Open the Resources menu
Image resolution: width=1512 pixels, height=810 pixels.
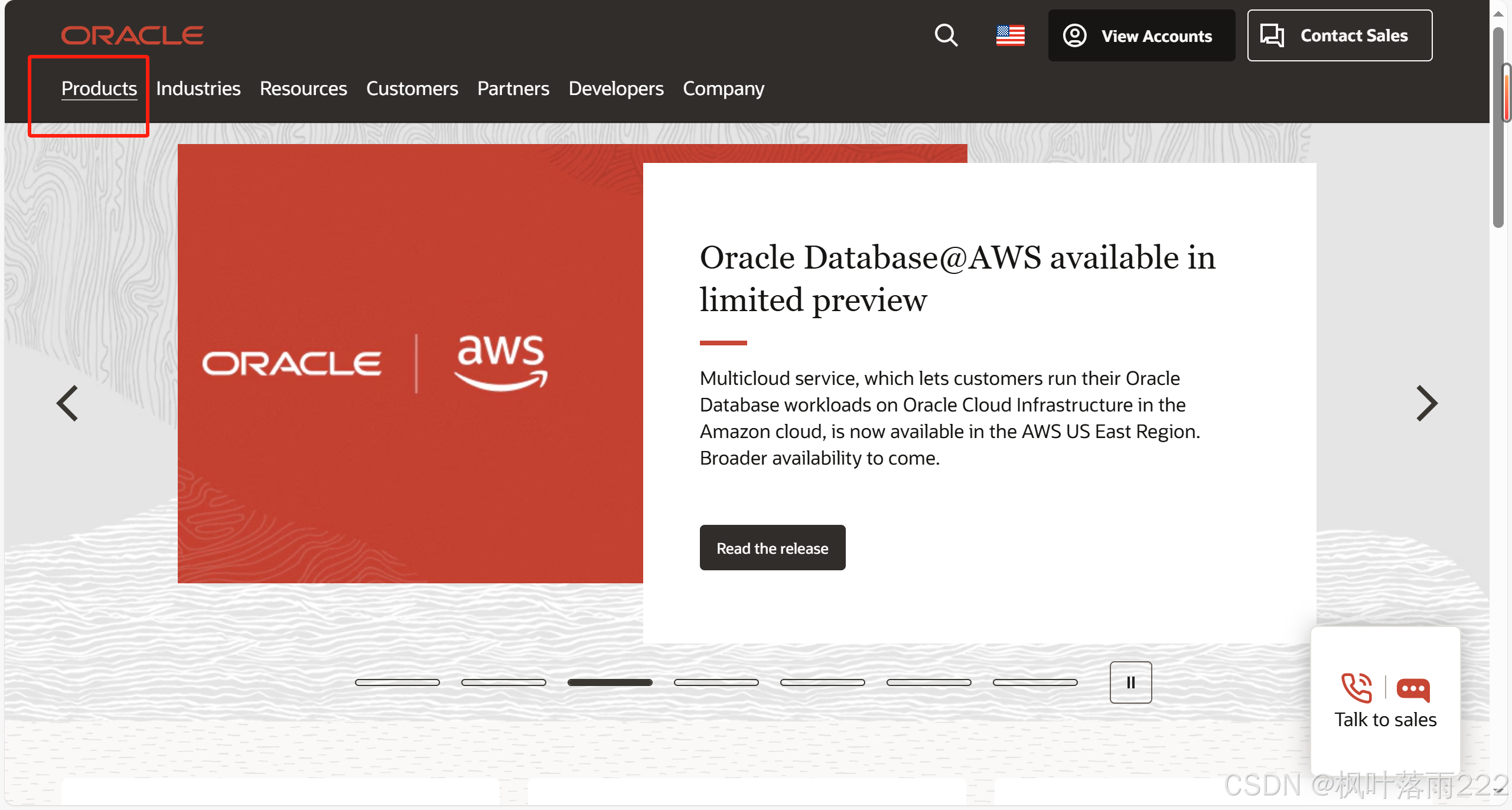(x=304, y=89)
